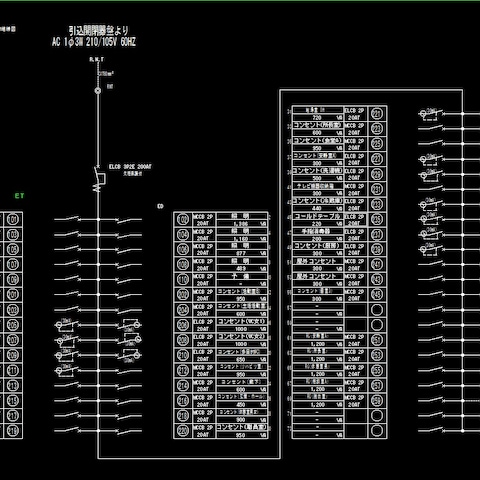Click the R, N, T phase label

97,59
